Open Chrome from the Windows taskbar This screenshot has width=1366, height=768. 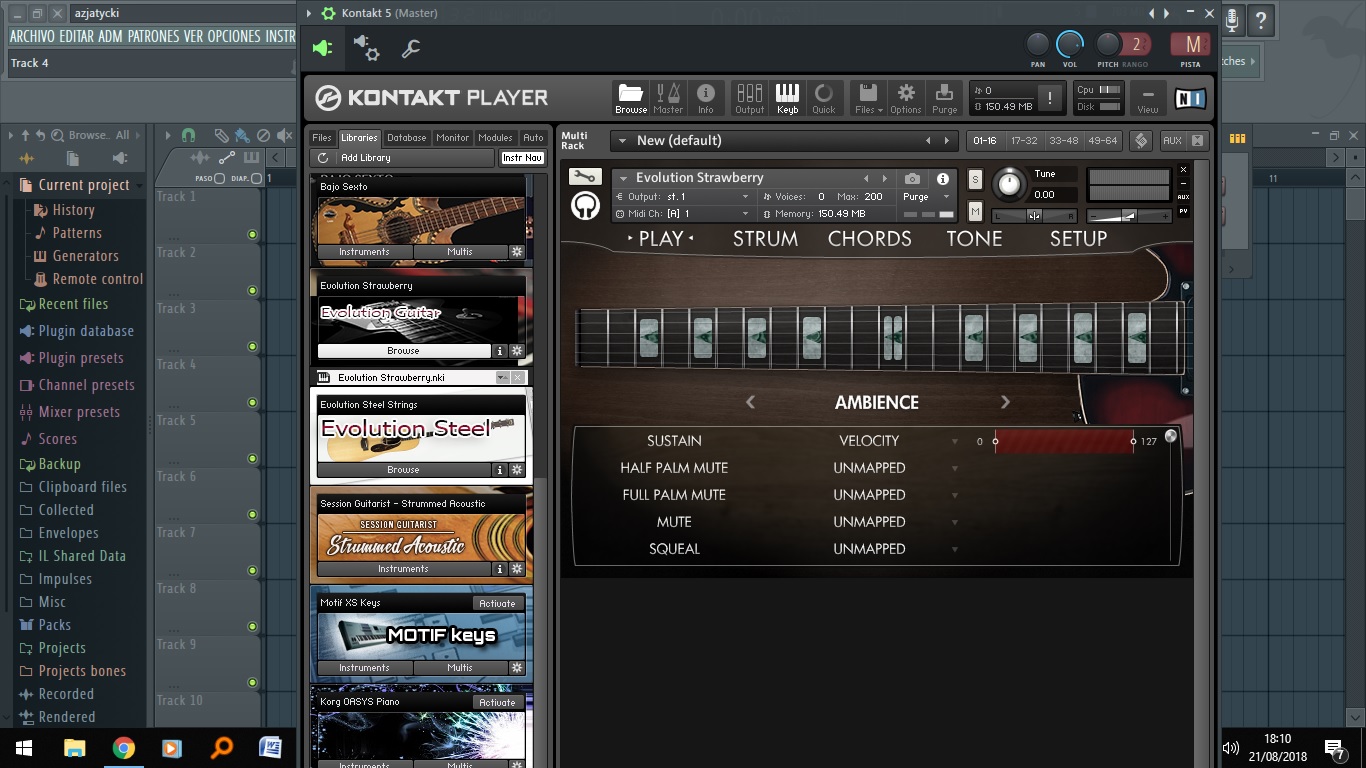pos(123,748)
